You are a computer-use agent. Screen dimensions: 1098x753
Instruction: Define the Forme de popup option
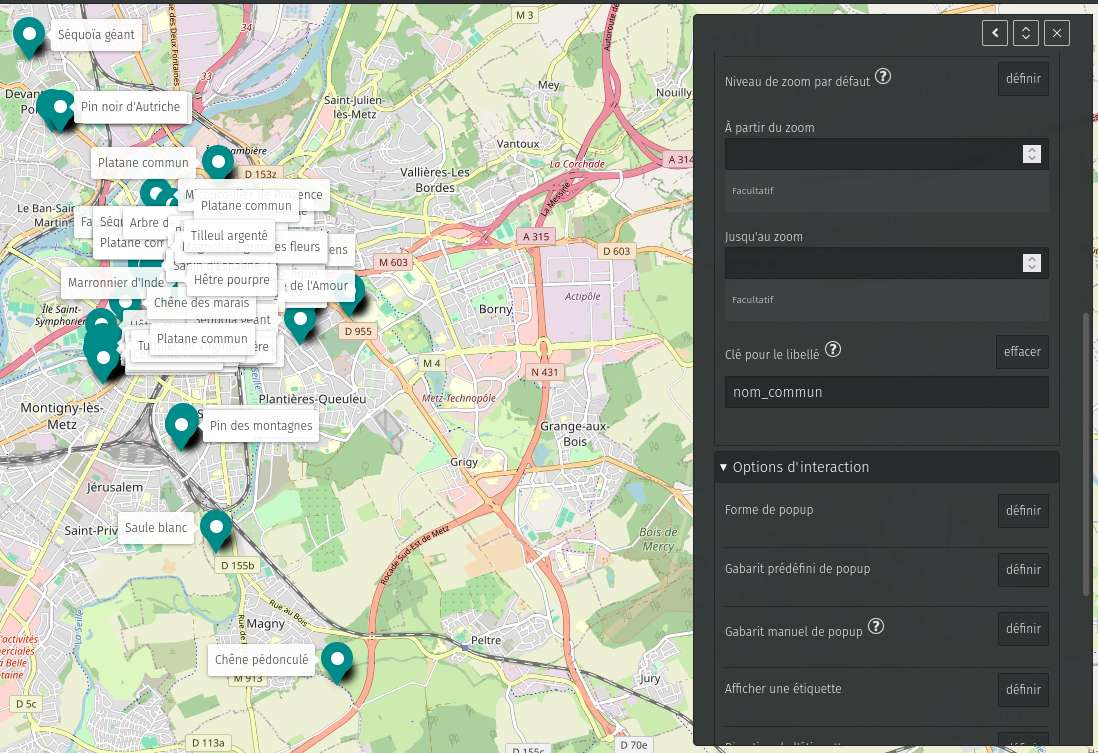coord(1022,511)
